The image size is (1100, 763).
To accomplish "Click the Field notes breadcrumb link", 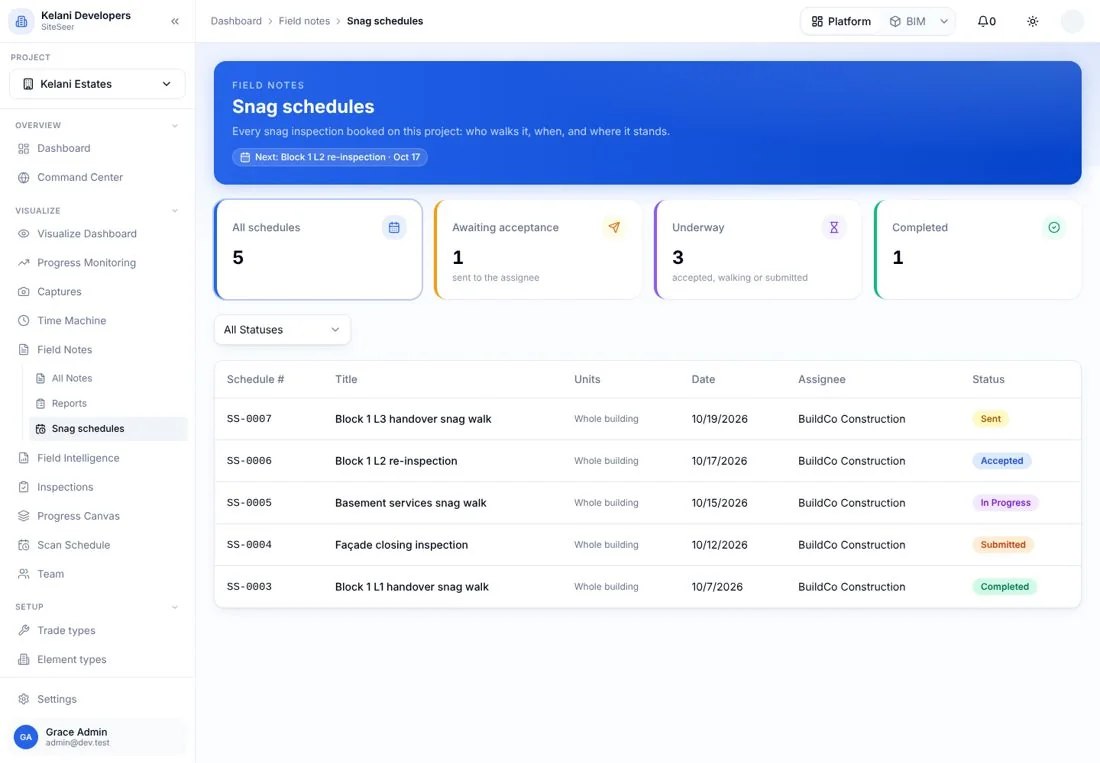I will pos(304,21).
